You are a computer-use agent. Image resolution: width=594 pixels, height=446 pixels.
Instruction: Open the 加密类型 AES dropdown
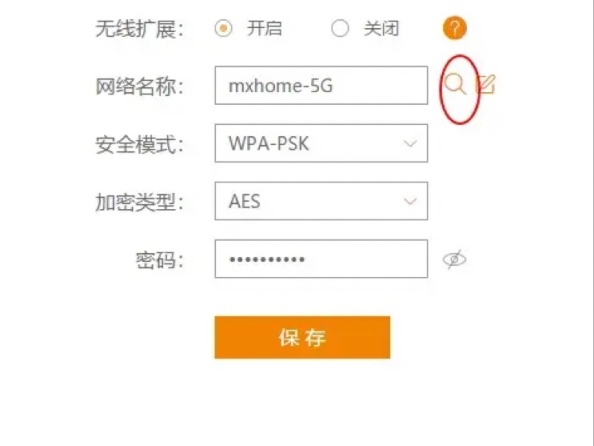[x=321, y=201]
